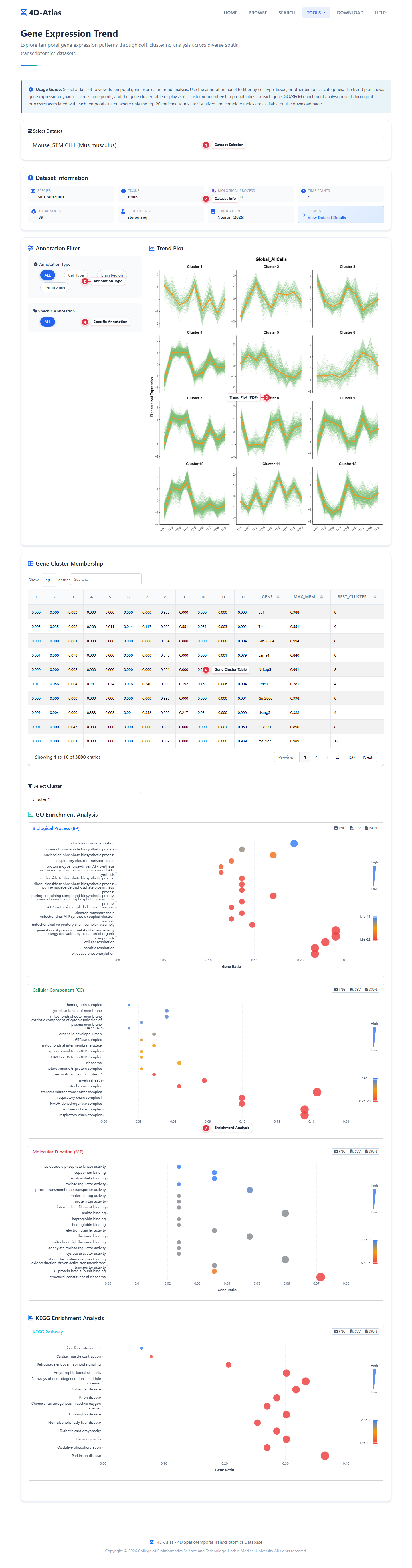Viewport: 412px width, 1568px height.
Task: Click the Trend Plot line-chart icon
Action: point(152,248)
